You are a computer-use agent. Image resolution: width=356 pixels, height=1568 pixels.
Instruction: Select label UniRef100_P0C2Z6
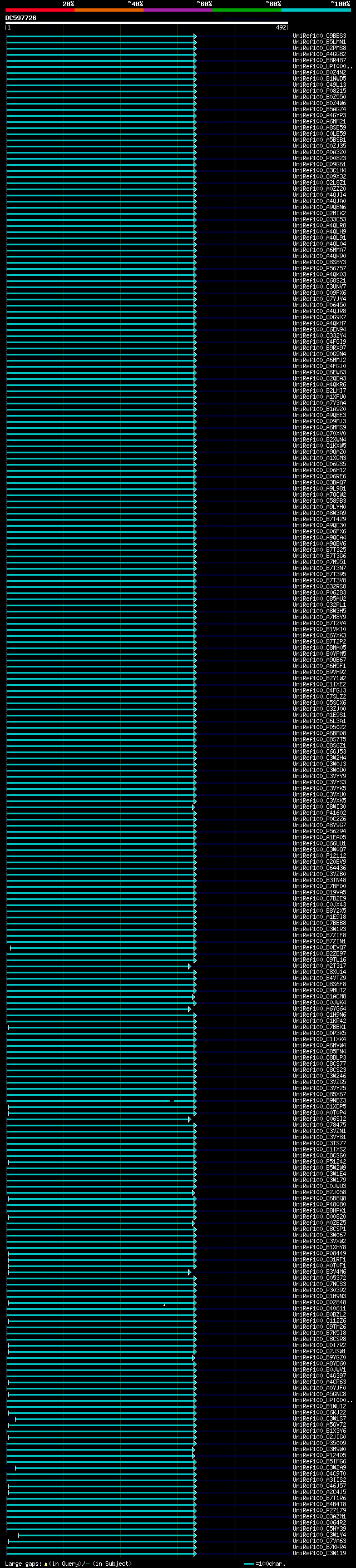[319, 819]
